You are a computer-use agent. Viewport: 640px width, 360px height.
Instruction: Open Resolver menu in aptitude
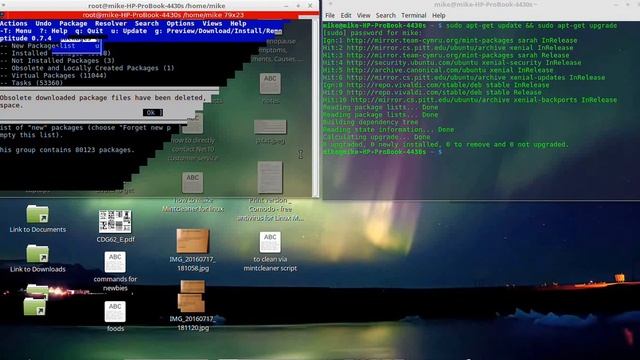tap(111, 24)
